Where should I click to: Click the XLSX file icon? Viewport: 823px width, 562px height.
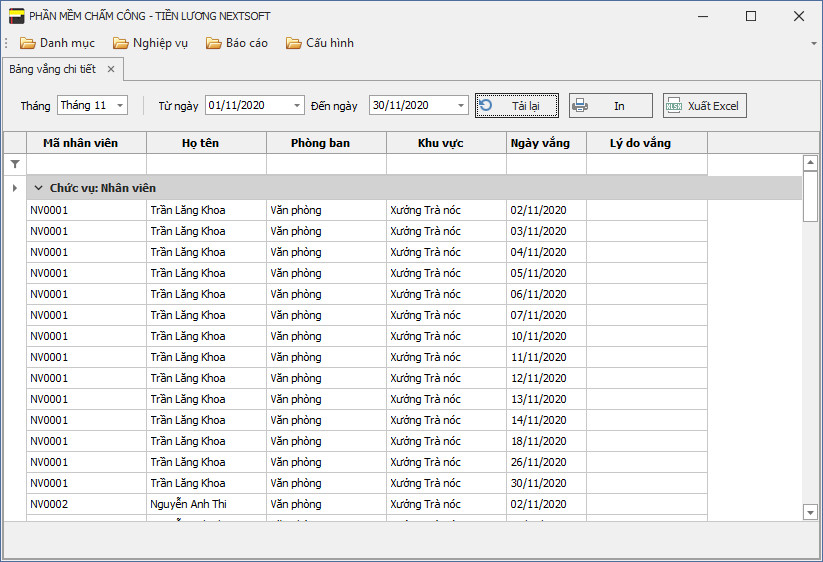click(x=673, y=105)
